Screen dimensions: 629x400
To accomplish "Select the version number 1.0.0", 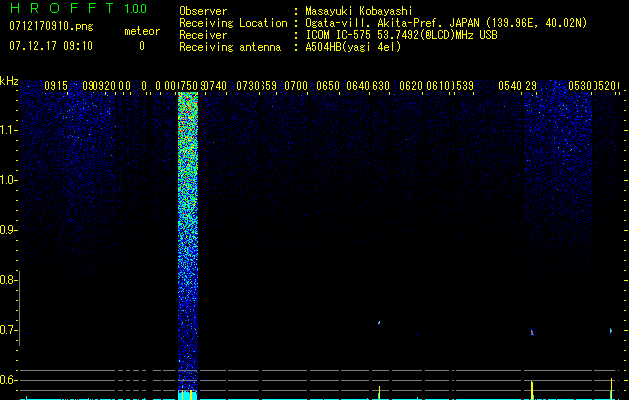I will (135, 9).
